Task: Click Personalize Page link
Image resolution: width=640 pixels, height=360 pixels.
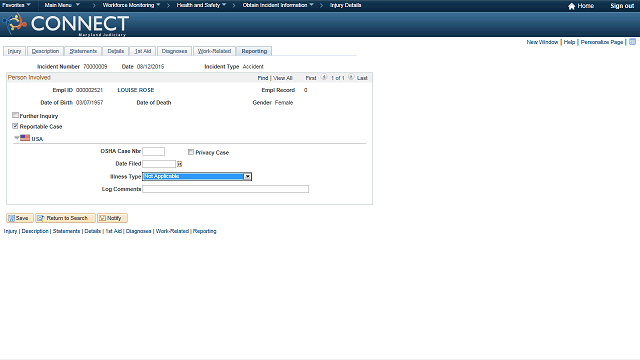Action: pos(602,42)
